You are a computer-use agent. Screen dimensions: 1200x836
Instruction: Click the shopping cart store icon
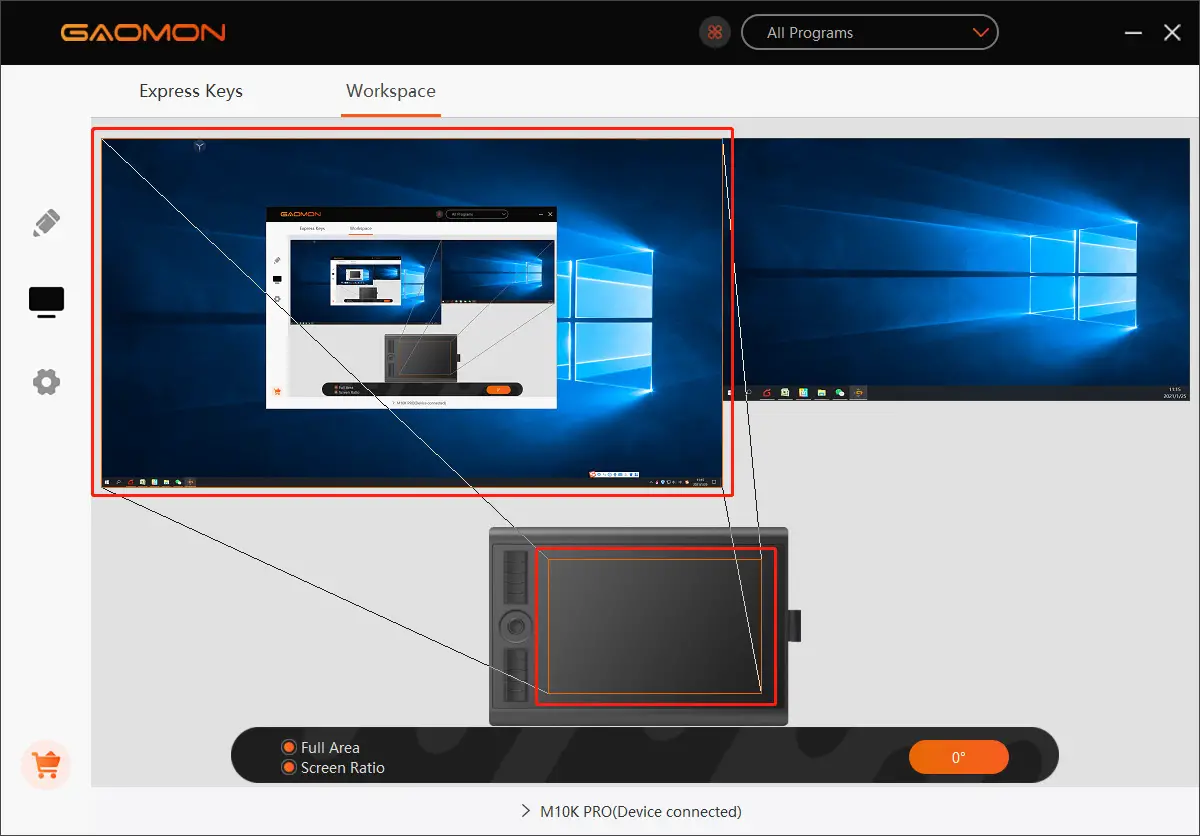pyautogui.click(x=46, y=765)
